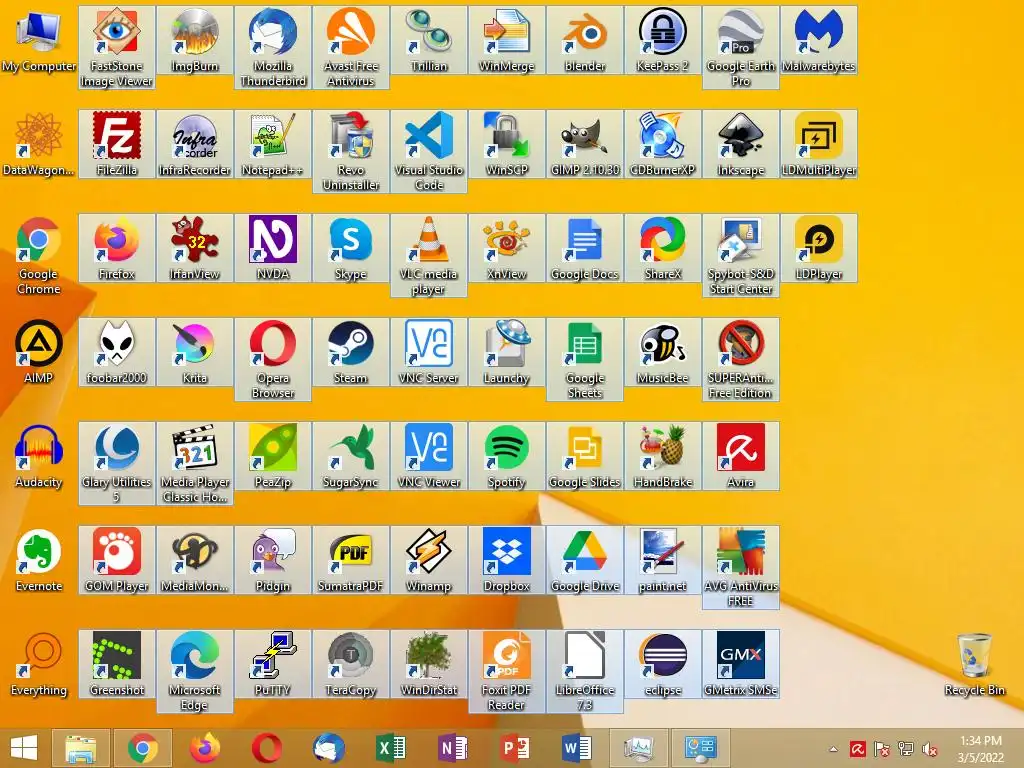Select the HandBrake icon
This screenshot has height=768, width=1024.
pyautogui.click(x=663, y=456)
